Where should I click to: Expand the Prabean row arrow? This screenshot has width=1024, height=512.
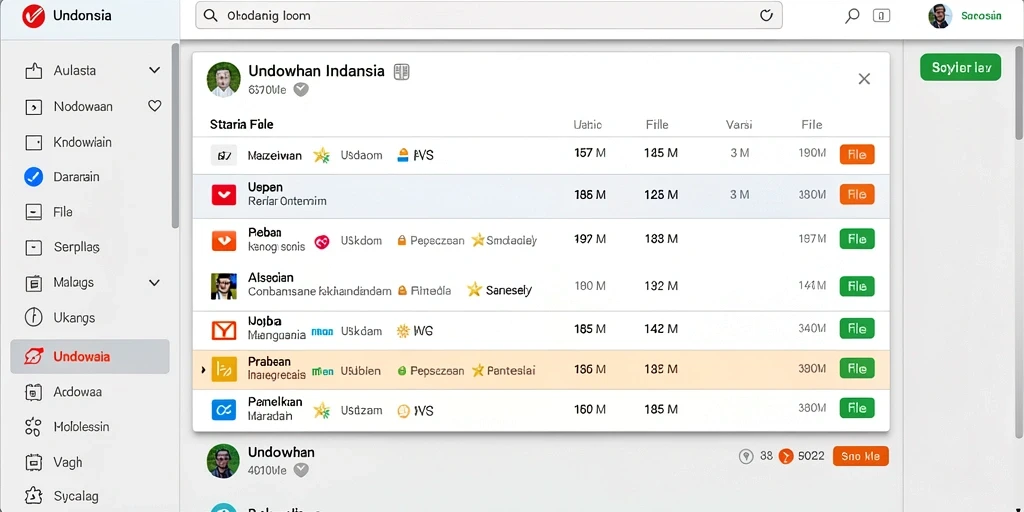click(203, 370)
